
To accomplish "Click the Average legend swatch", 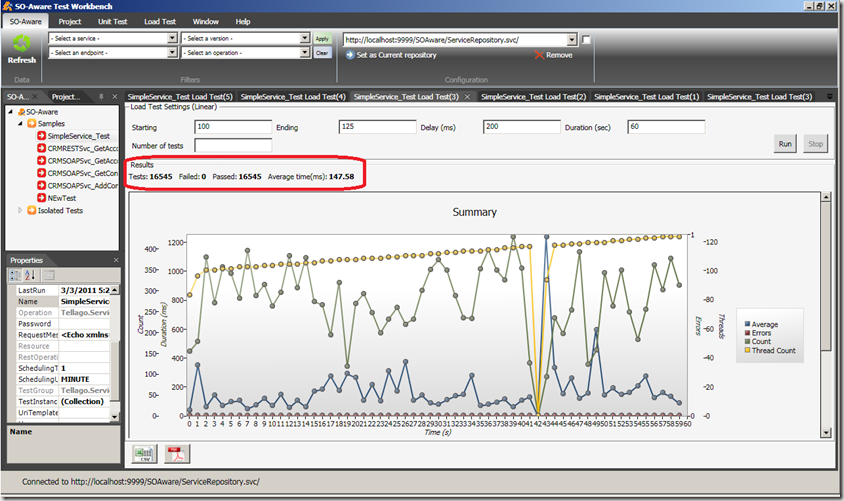I will click(x=747, y=324).
